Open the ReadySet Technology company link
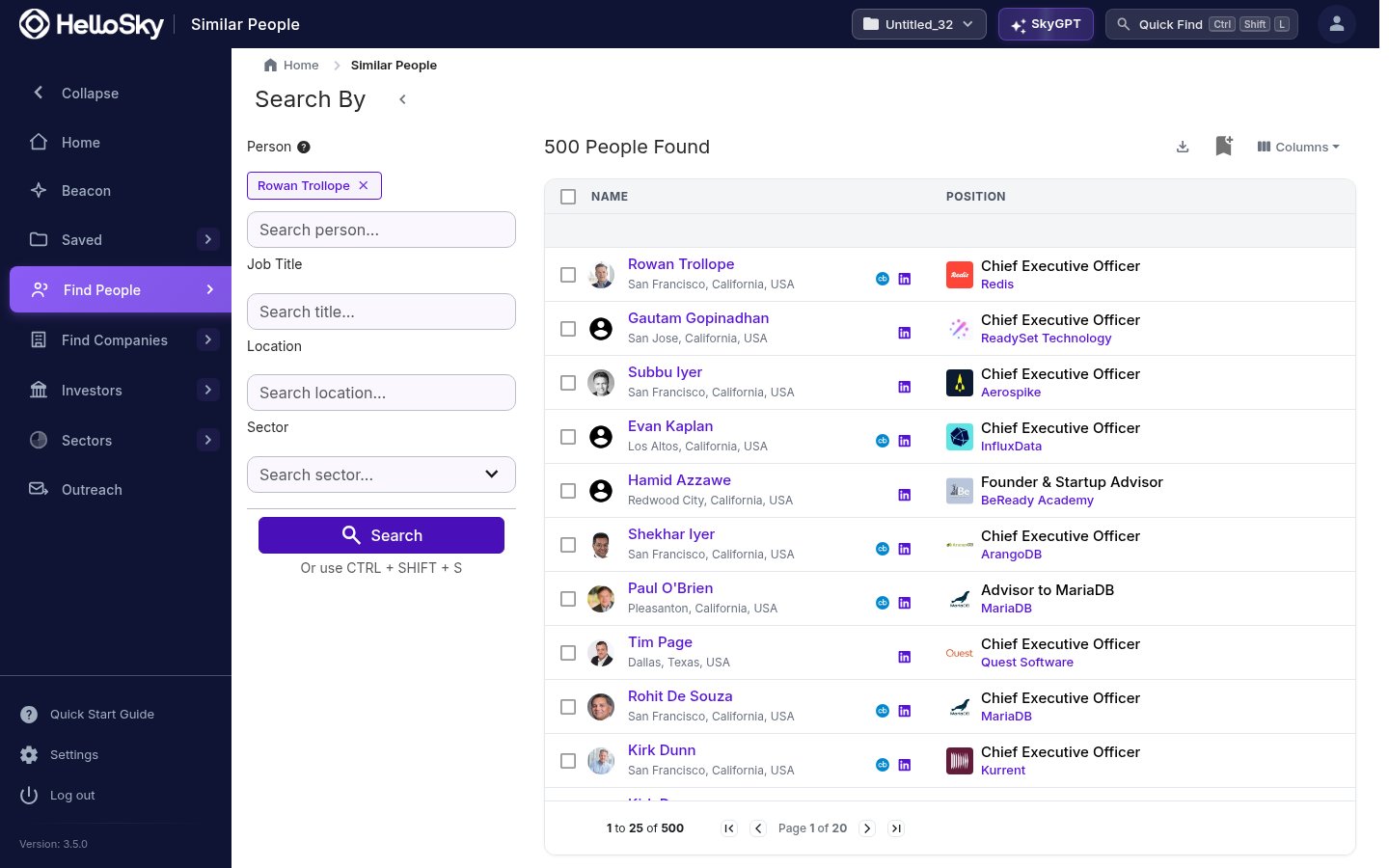Viewport: 1389px width, 868px height. click(1046, 339)
